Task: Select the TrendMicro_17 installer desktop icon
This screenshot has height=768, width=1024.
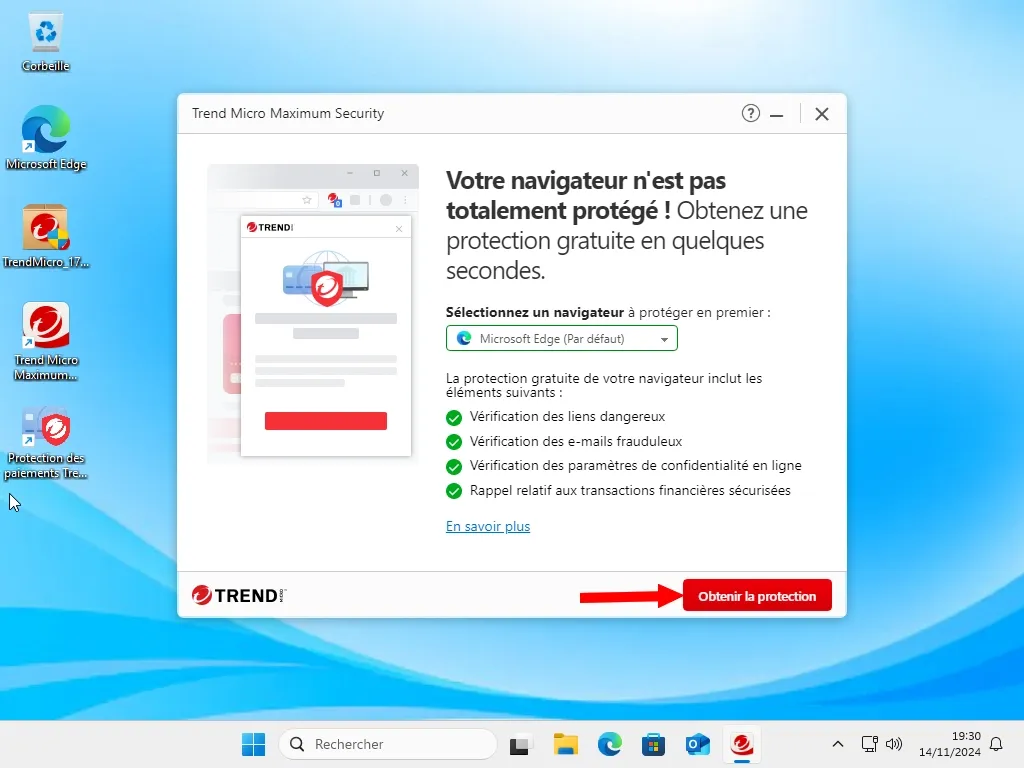Action: tap(46, 236)
